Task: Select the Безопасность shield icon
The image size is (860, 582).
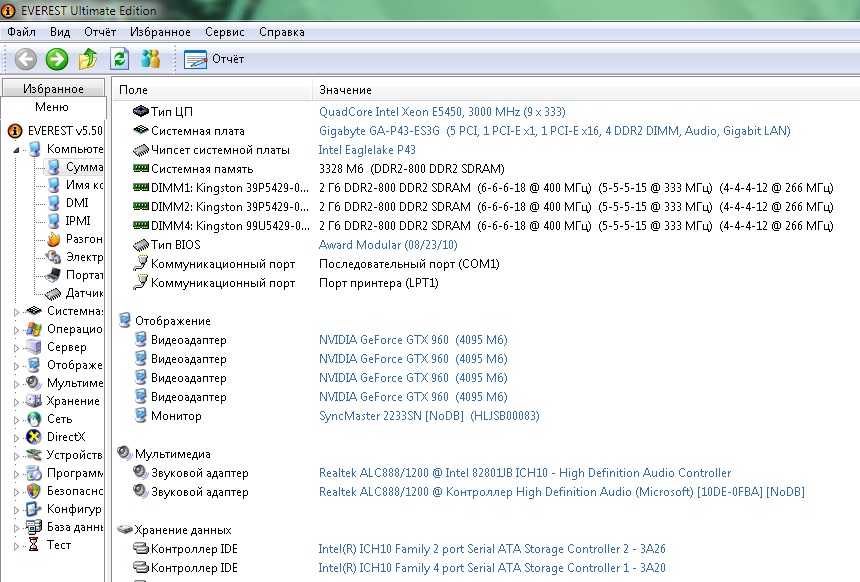Action: (34, 491)
